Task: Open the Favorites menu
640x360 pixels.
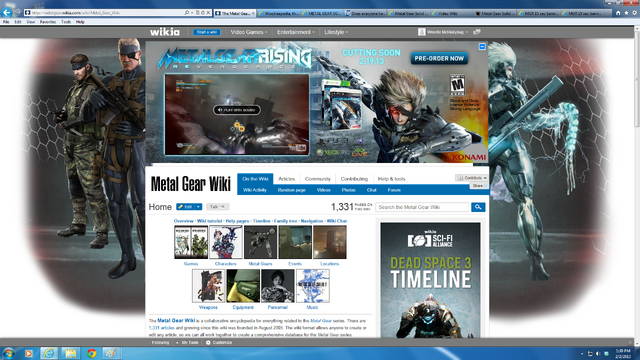Action: (48, 22)
